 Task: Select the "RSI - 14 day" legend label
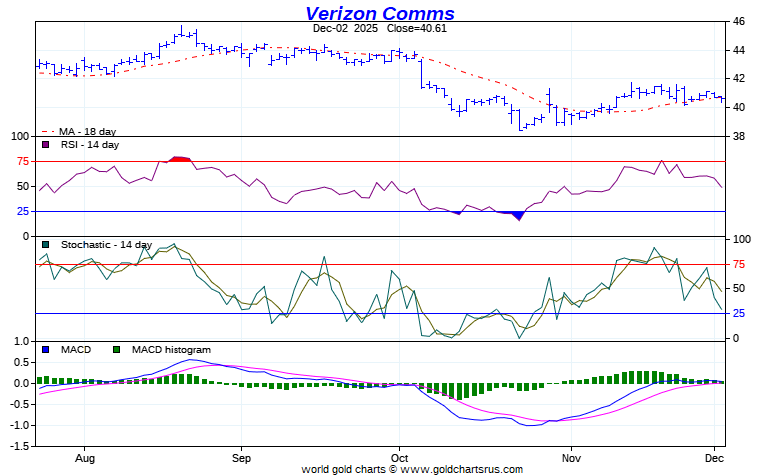click(x=90, y=144)
